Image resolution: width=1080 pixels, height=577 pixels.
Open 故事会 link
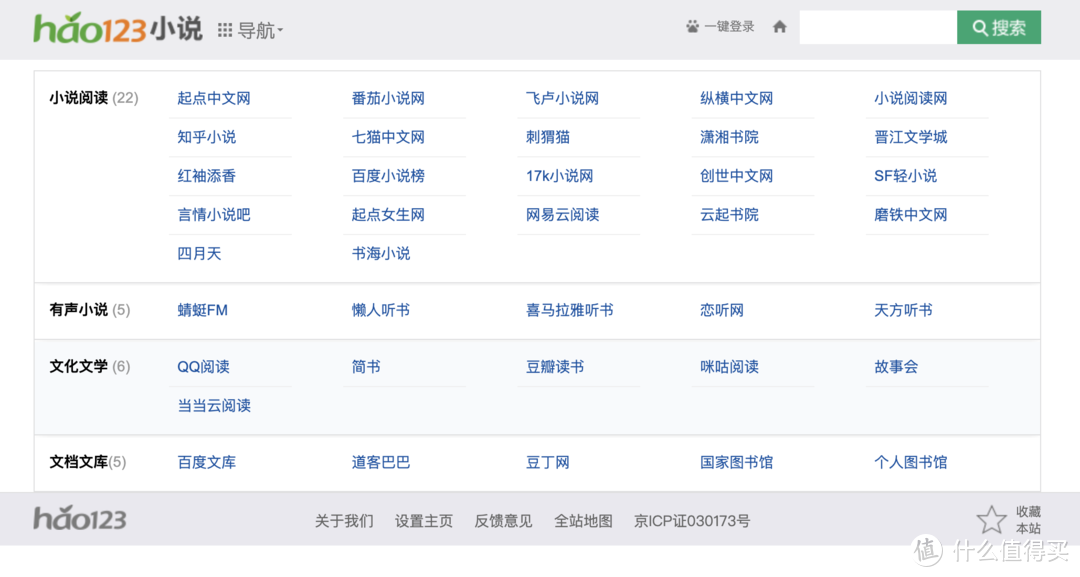(x=896, y=367)
